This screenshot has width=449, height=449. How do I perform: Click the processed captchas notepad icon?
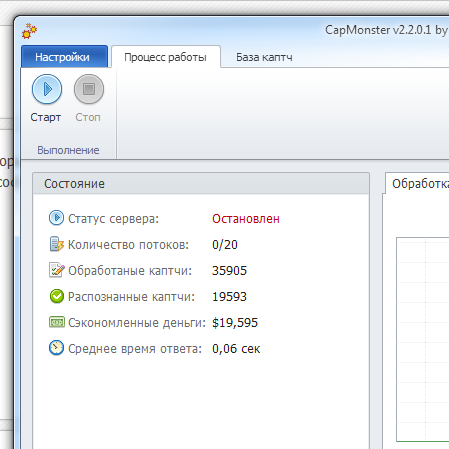[x=56, y=270]
